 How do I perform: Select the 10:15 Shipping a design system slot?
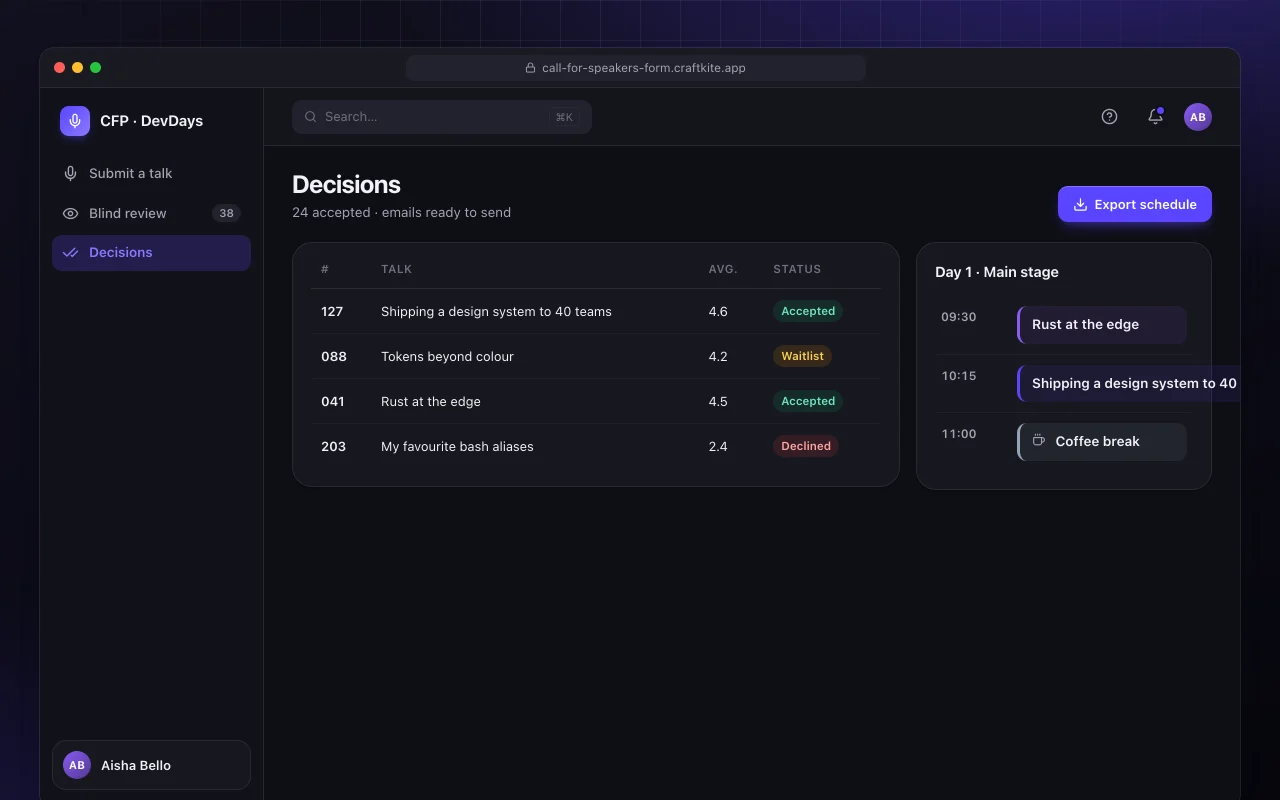point(1128,383)
